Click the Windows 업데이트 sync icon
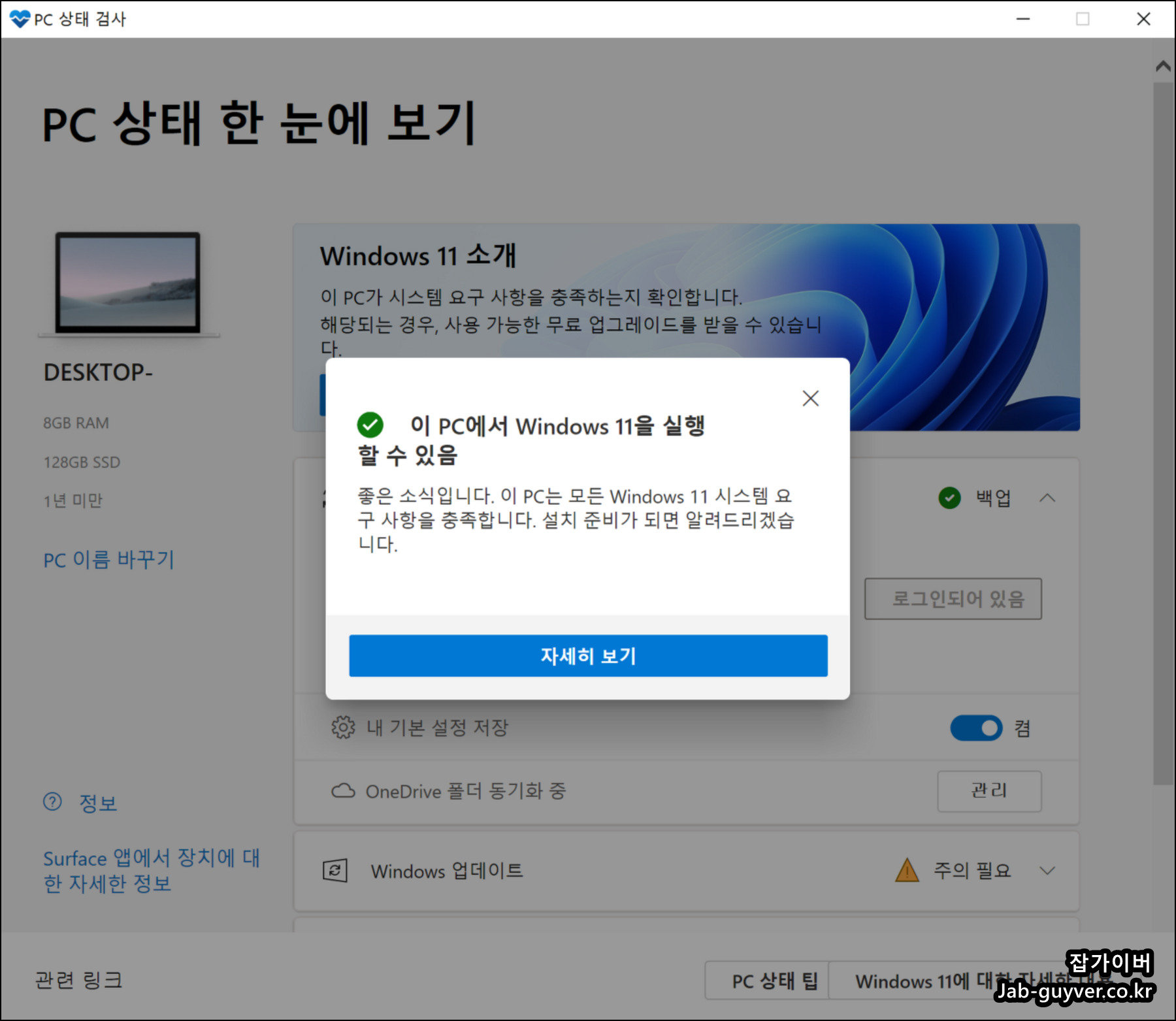Viewport: 1176px width, 1021px height. point(335,870)
